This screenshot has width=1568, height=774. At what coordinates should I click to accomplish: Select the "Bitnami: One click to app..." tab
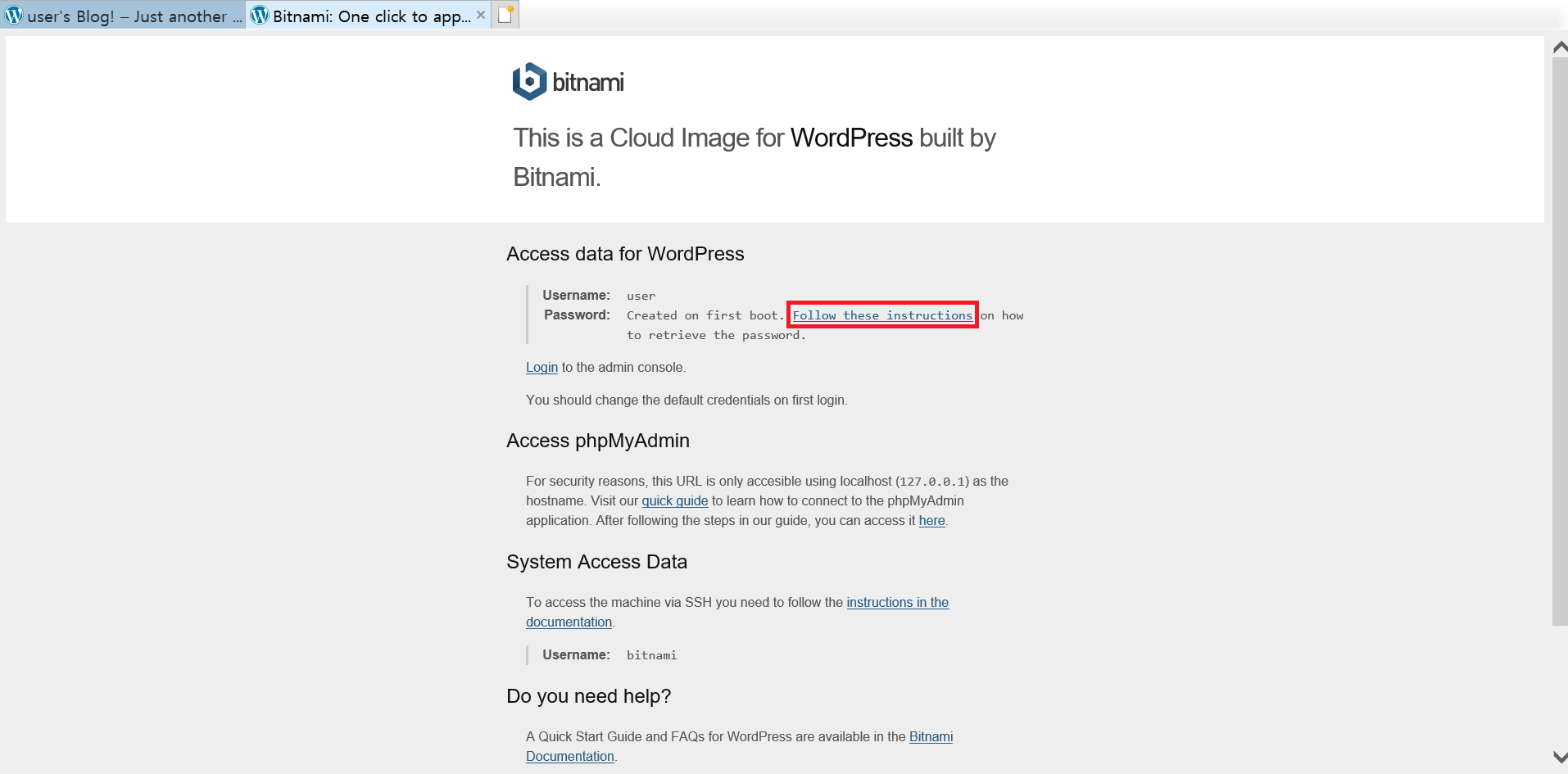pos(369,16)
